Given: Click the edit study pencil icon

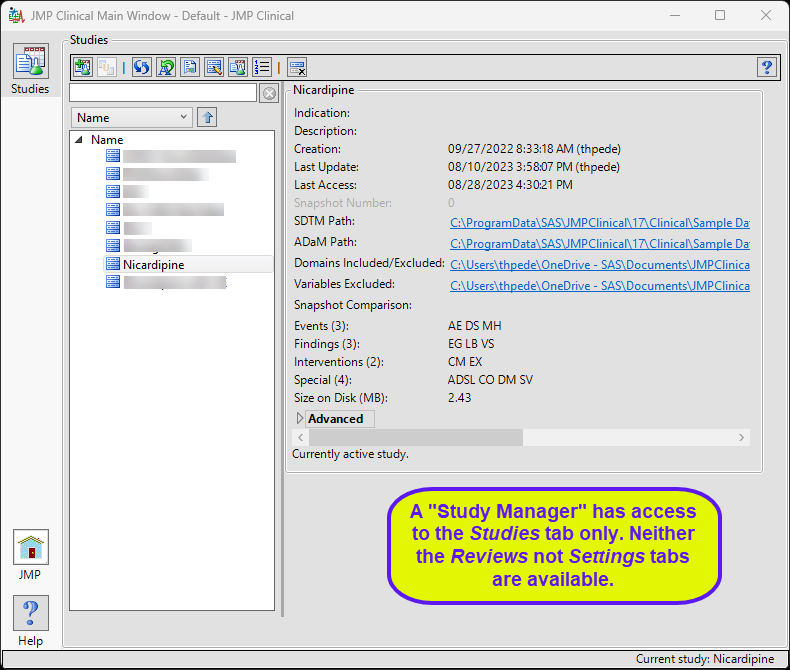Looking at the screenshot, I should (214, 67).
